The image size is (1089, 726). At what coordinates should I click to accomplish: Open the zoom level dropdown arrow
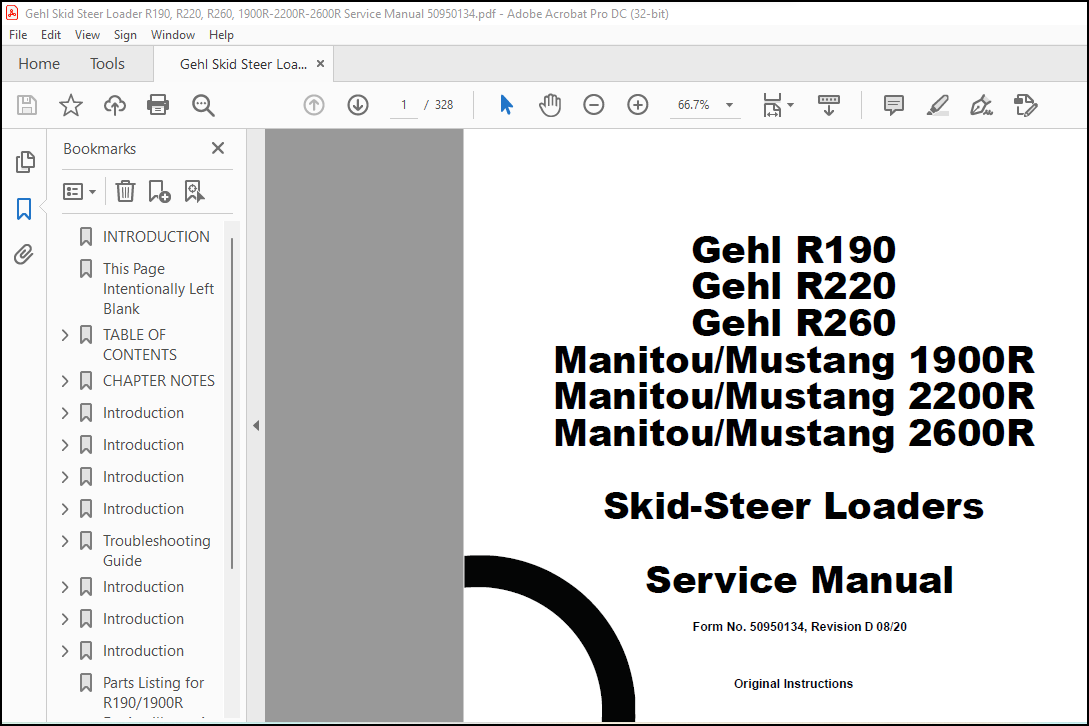click(729, 105)
